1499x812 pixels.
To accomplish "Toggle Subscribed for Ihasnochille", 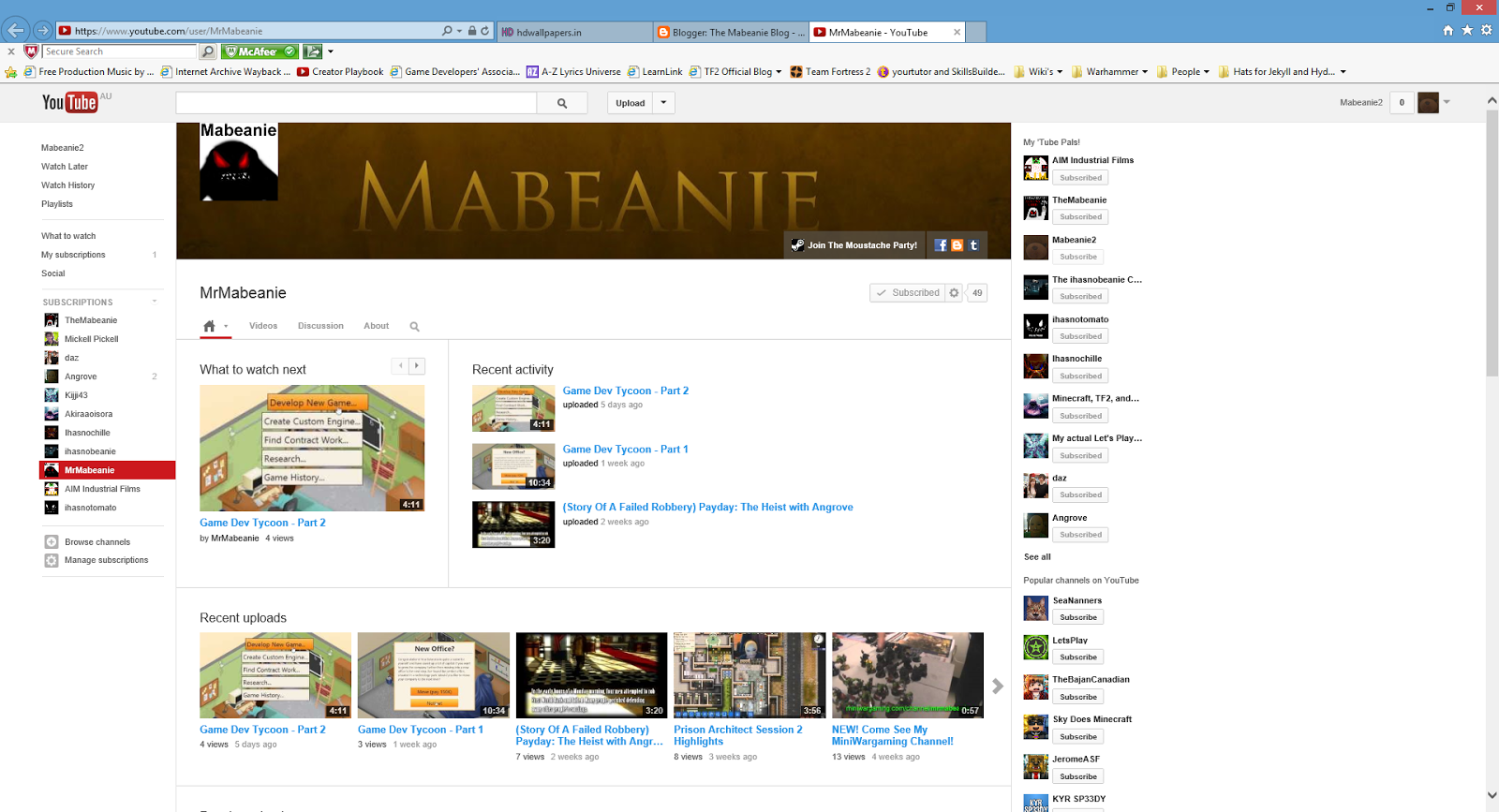I will (x=1081, y=376).
